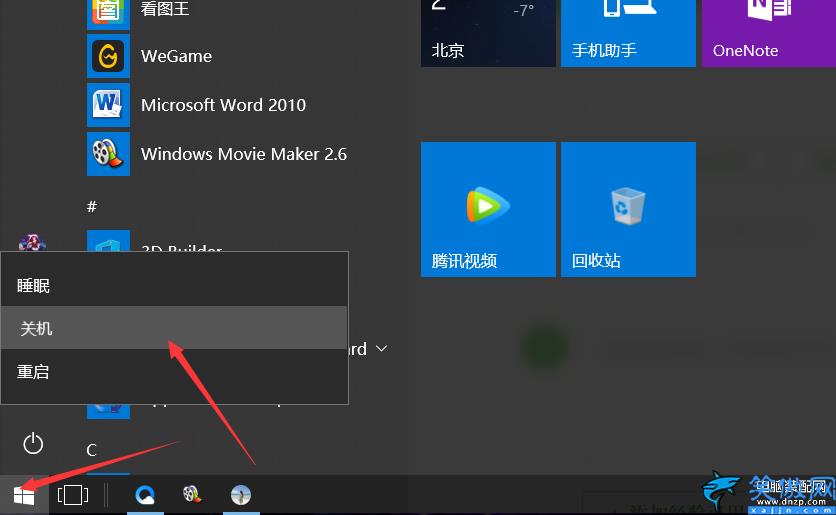Launch Microsoft Word 2010 icon
The height and width of the screenshot is (515, 836).
coord(108,104)
